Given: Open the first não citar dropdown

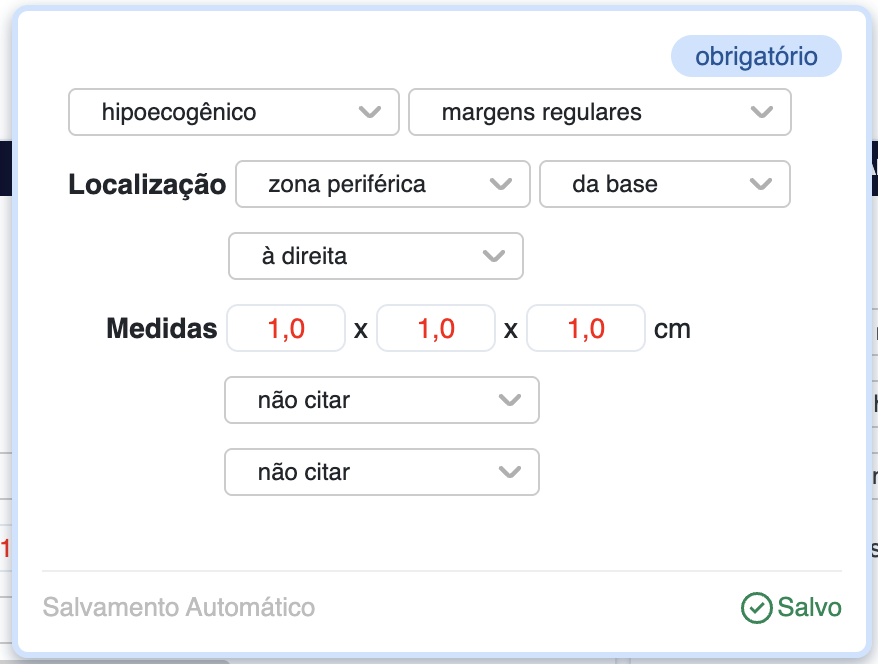Looking at the screenshot, I should click(x=381, y=400).
